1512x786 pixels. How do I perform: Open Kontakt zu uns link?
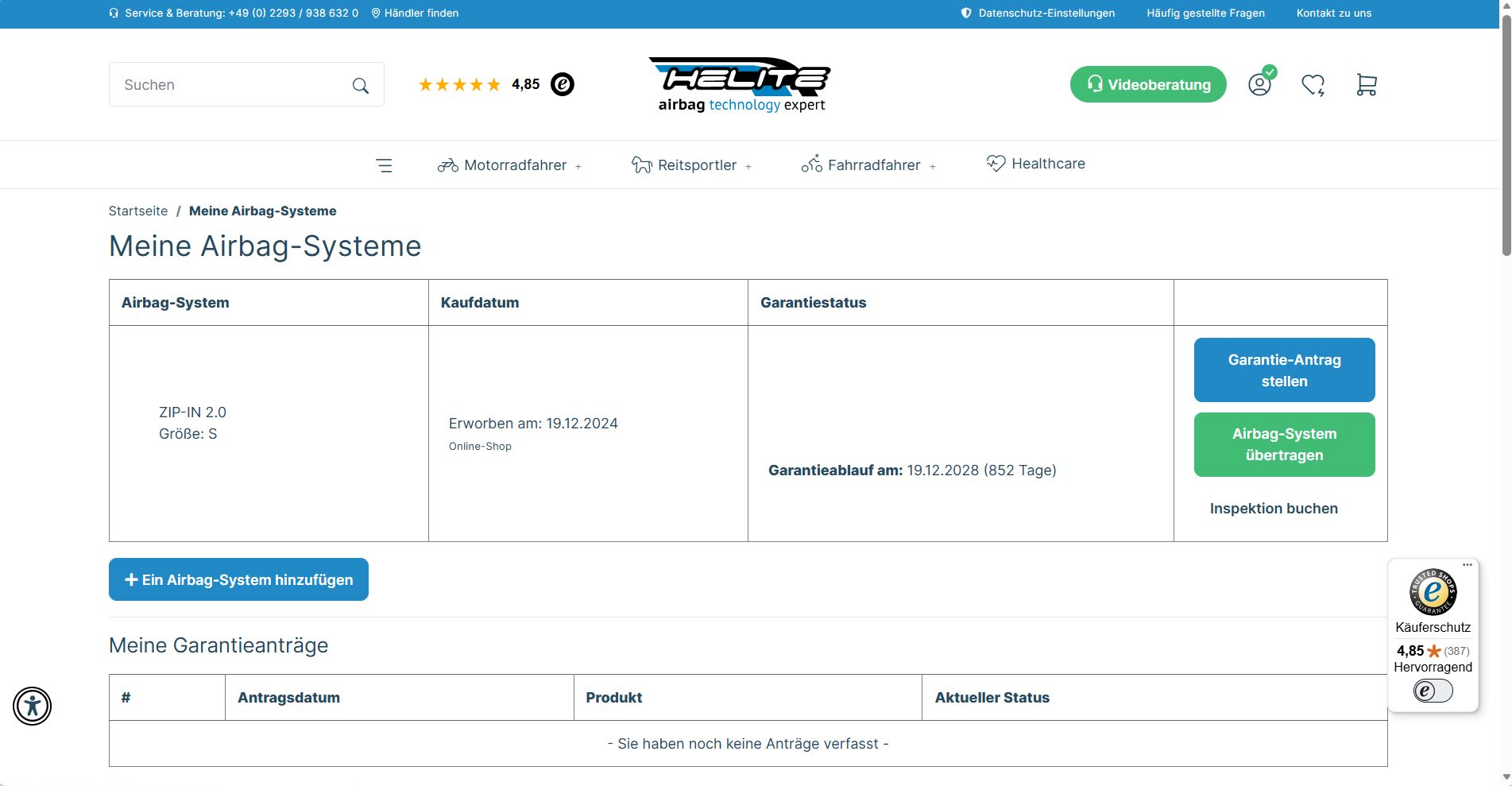(1334, 14)
